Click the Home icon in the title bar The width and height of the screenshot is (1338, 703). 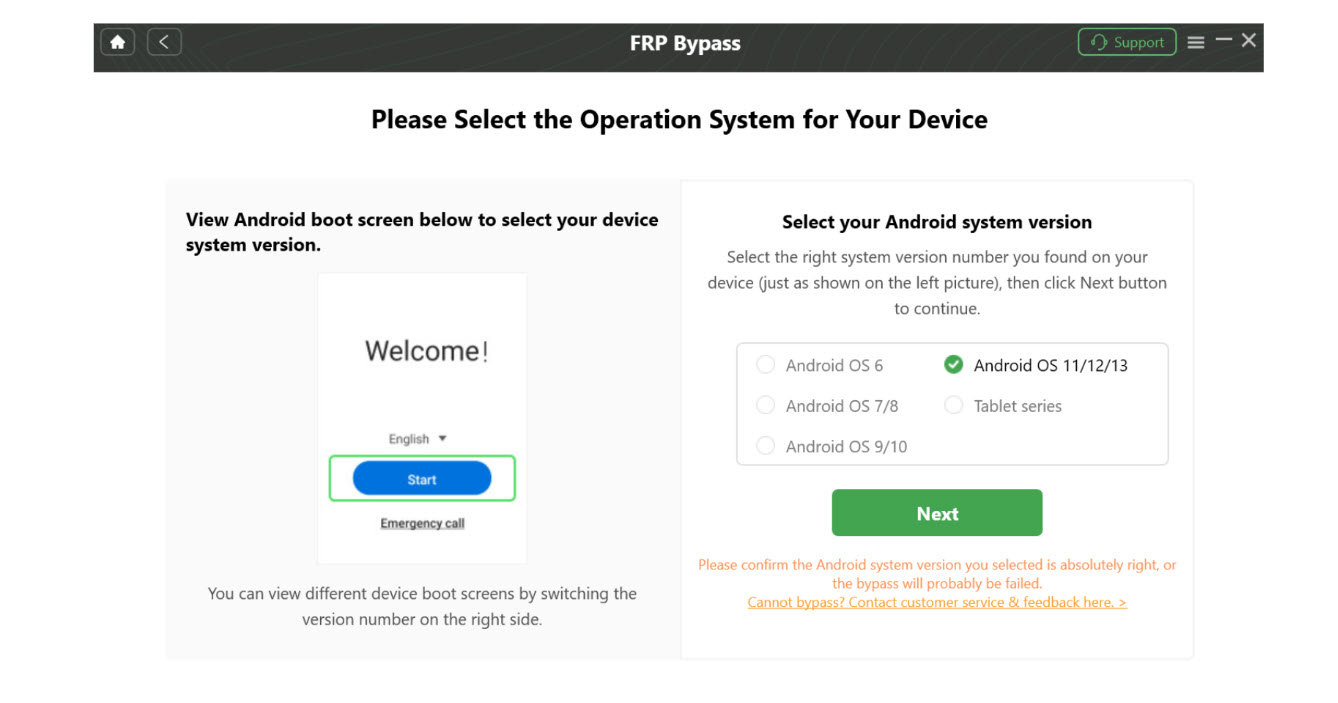click(x=118, y=42)
